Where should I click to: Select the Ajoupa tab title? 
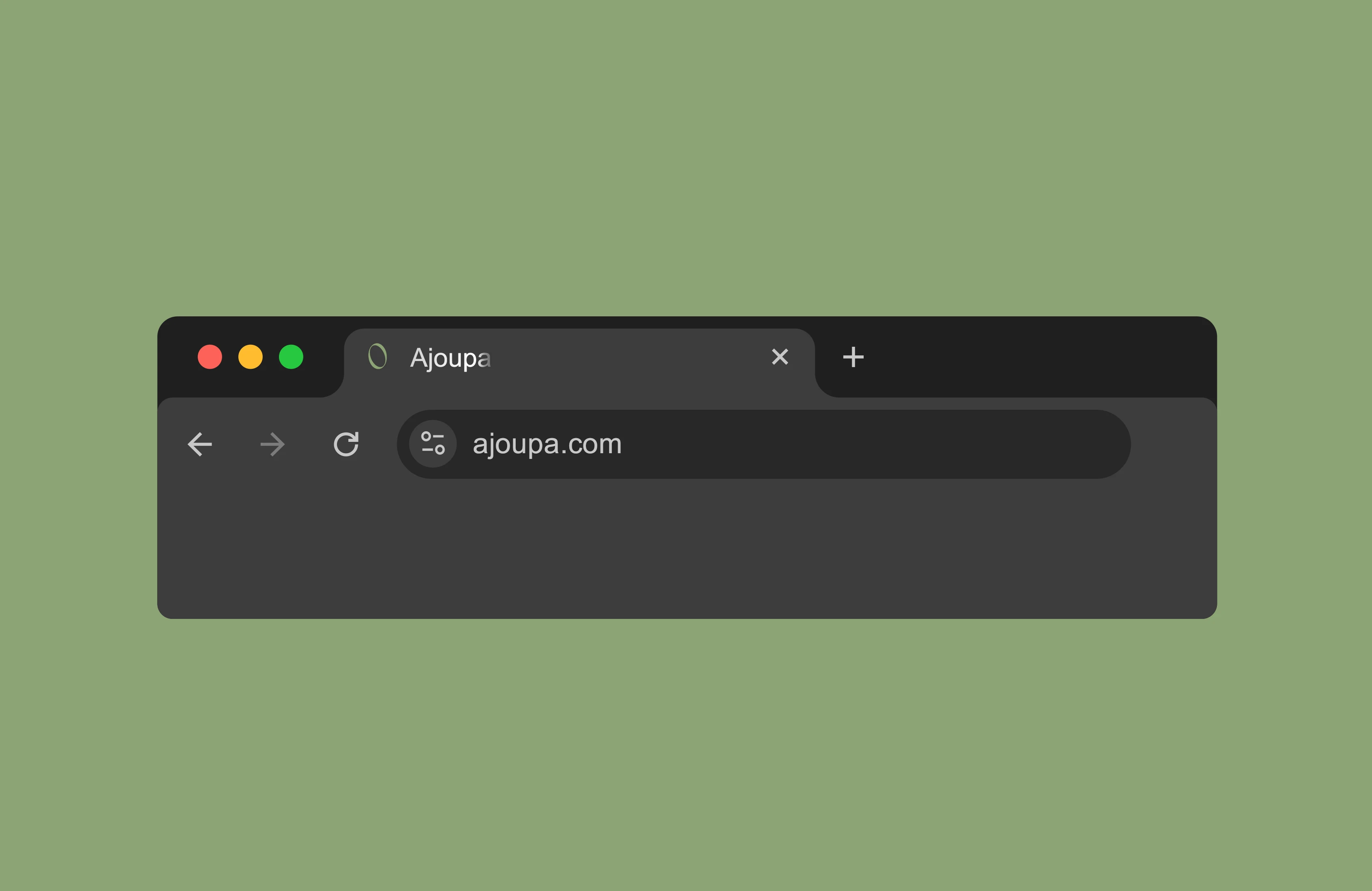tap(450, 358)
